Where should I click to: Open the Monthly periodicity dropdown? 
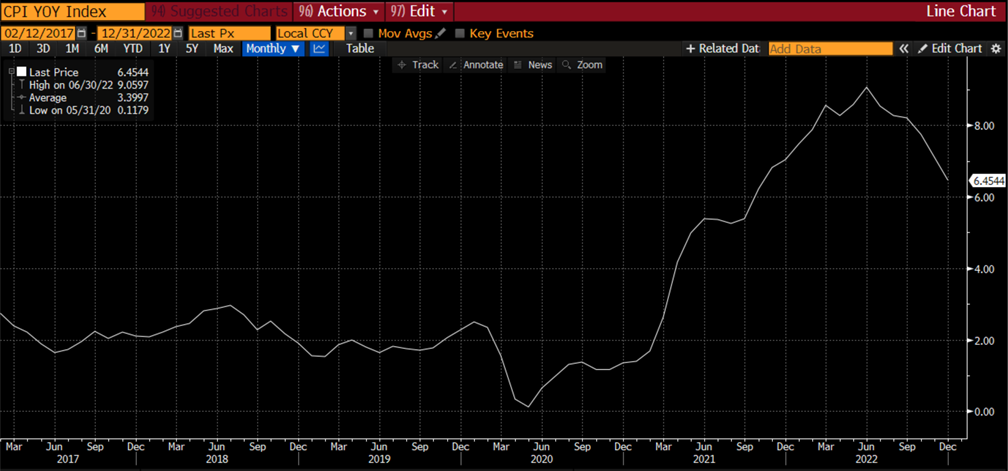[x=273, y=48]
